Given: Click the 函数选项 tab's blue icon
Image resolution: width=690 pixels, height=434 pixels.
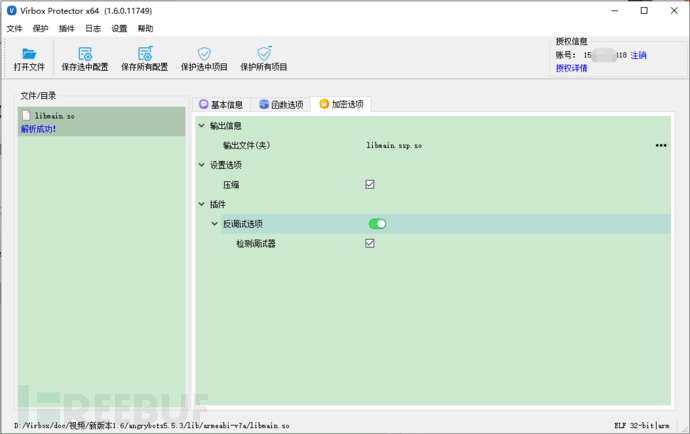Looking at the screenshot, I should click(264, 104).
